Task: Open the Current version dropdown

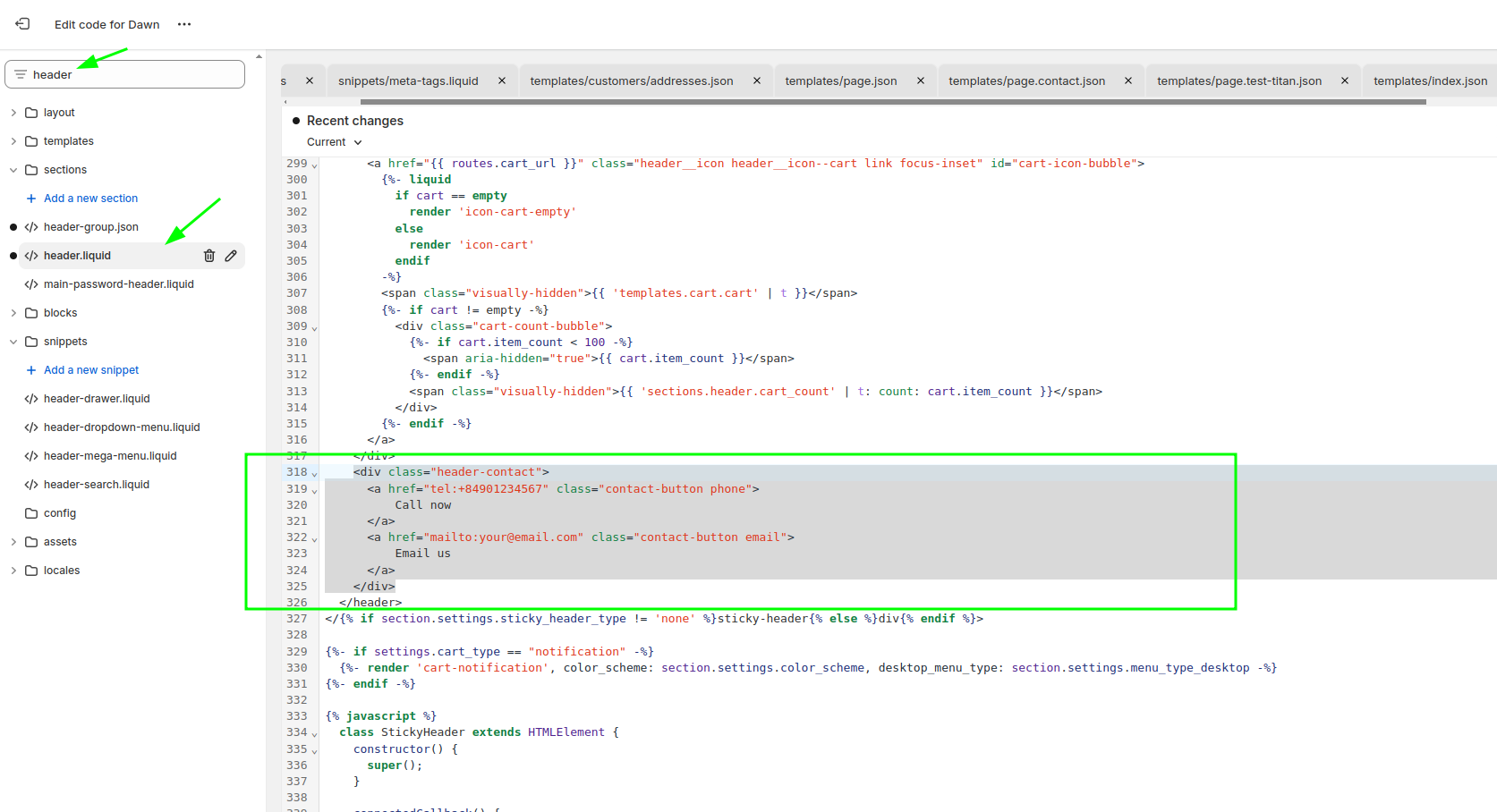Action: tap(334, 142)
